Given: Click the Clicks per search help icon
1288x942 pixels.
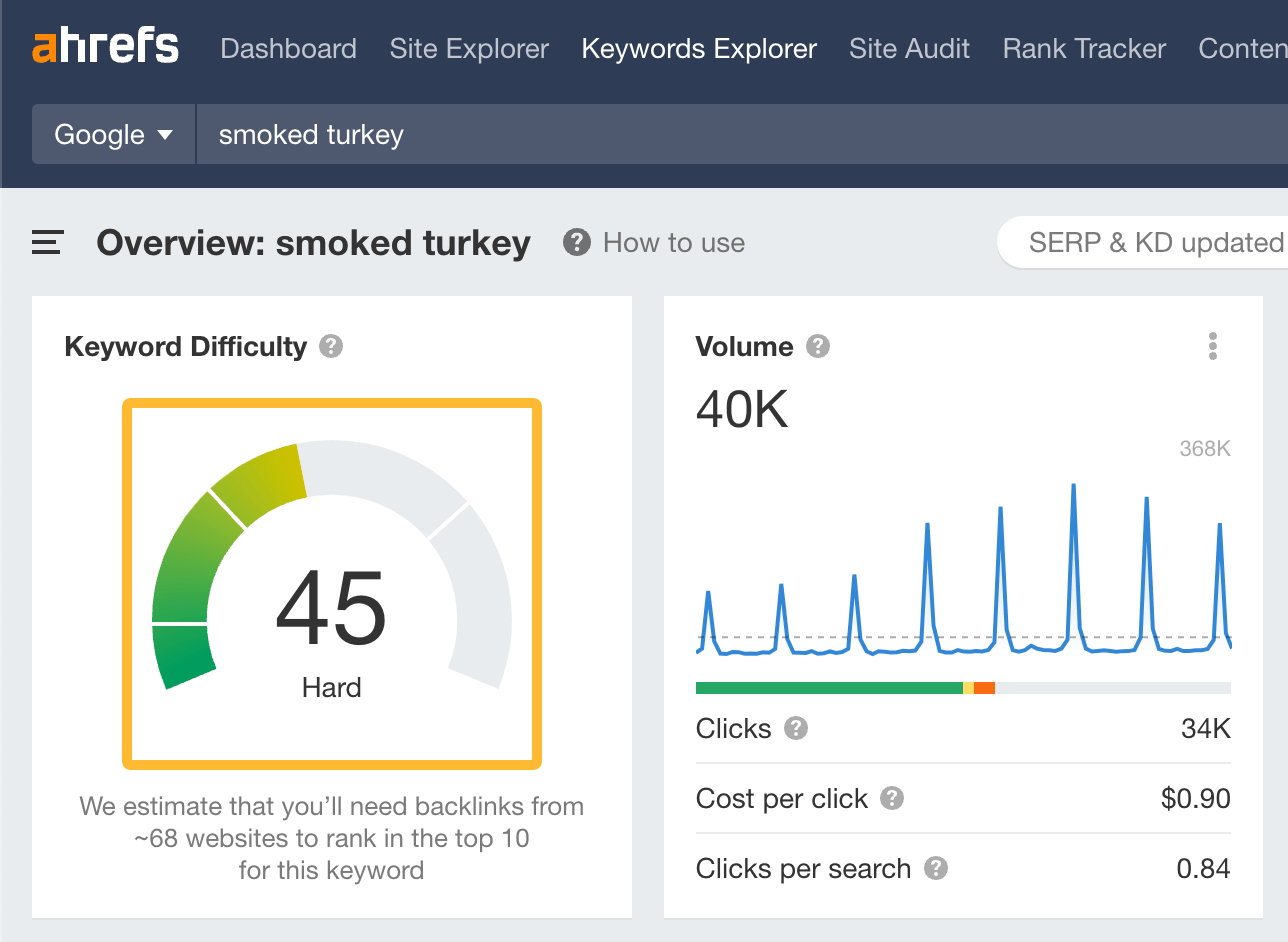Looking at the screenshot, I should pyautogui.click(x=937, y=869).
